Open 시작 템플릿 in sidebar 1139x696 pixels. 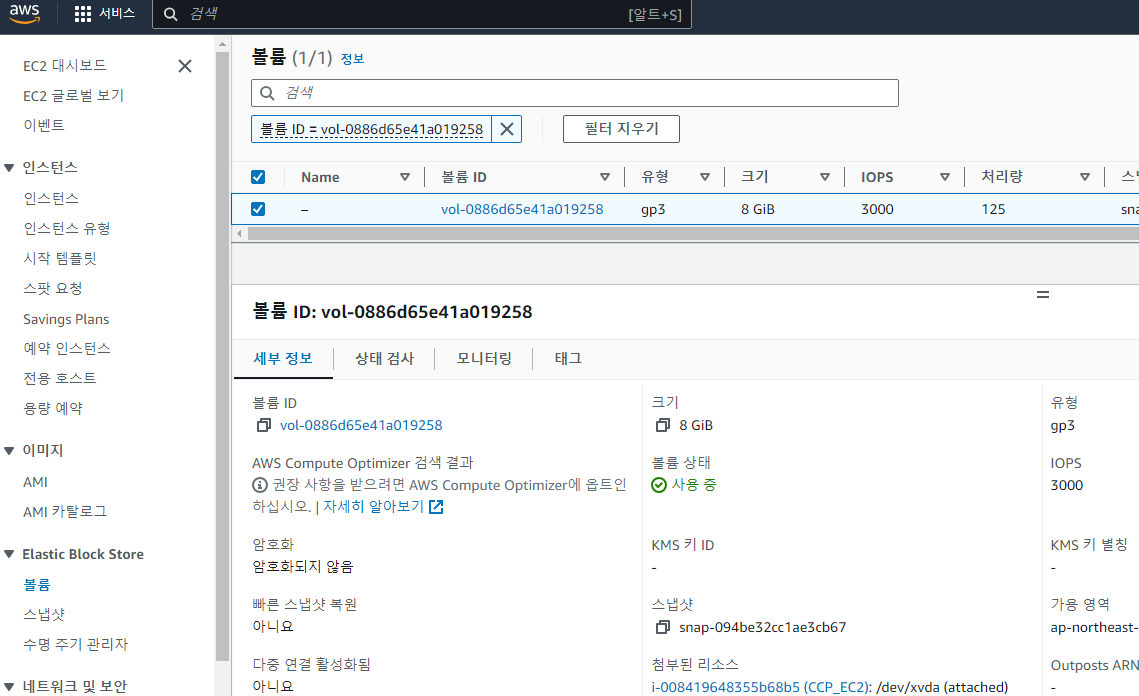(x=60, y=259)
